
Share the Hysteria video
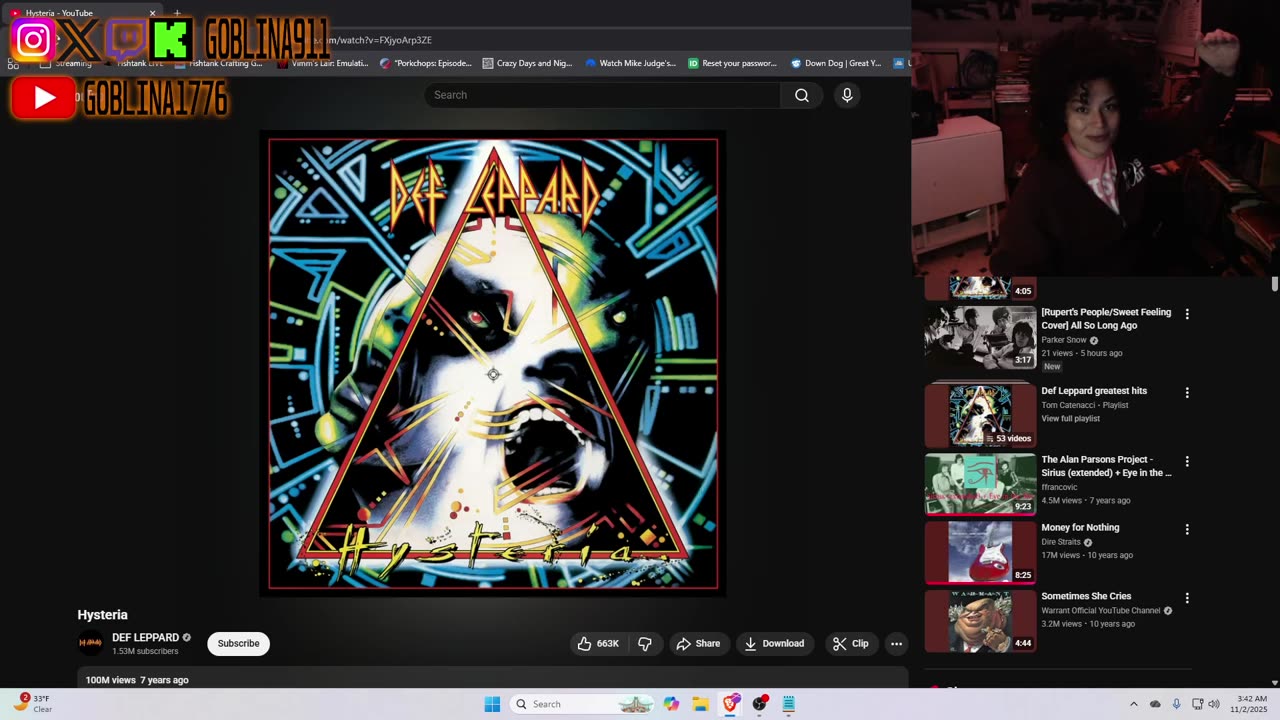(x=698, y=644)
